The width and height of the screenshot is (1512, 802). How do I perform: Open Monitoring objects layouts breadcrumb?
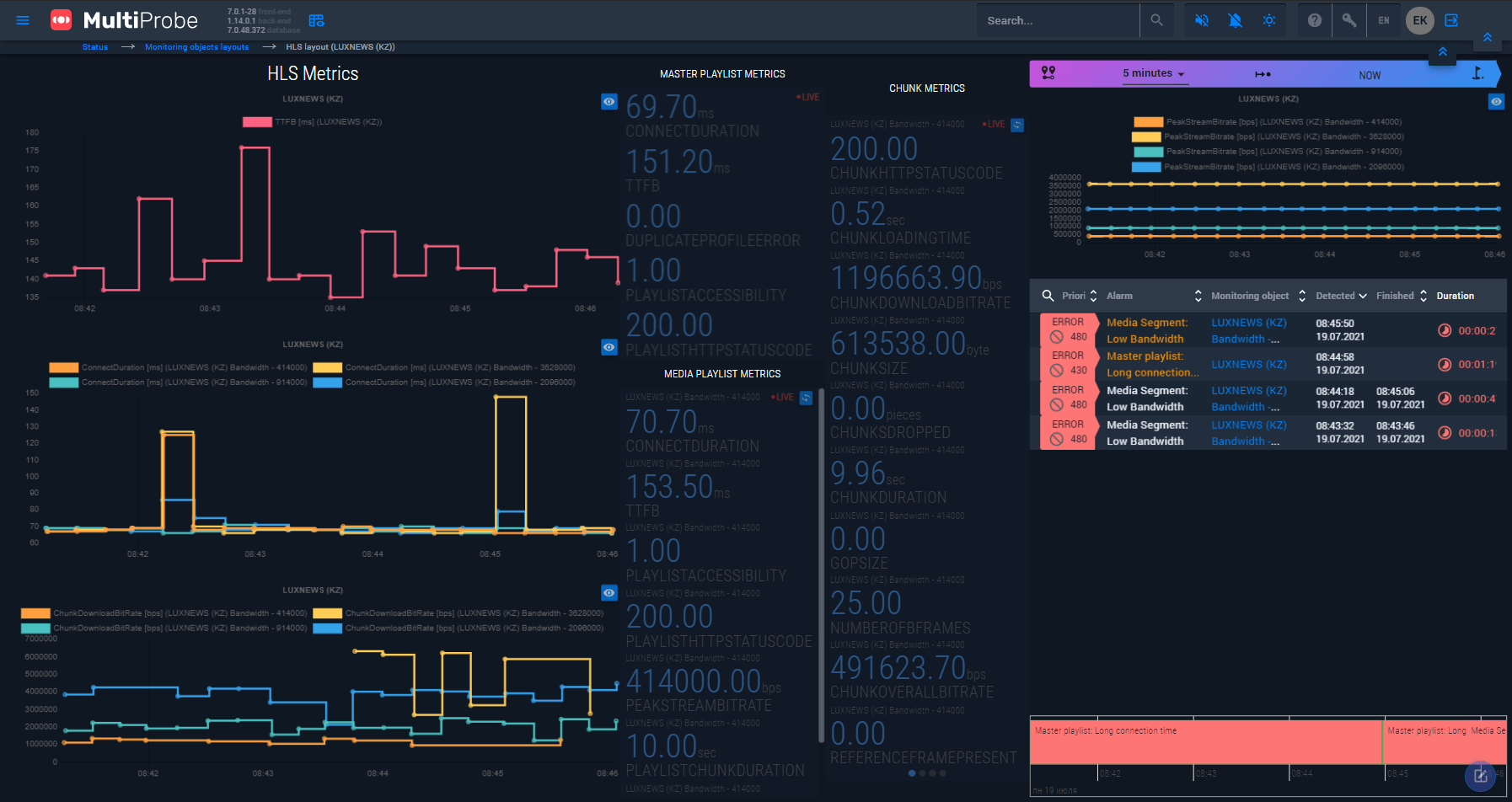click(x=197, y=47)
